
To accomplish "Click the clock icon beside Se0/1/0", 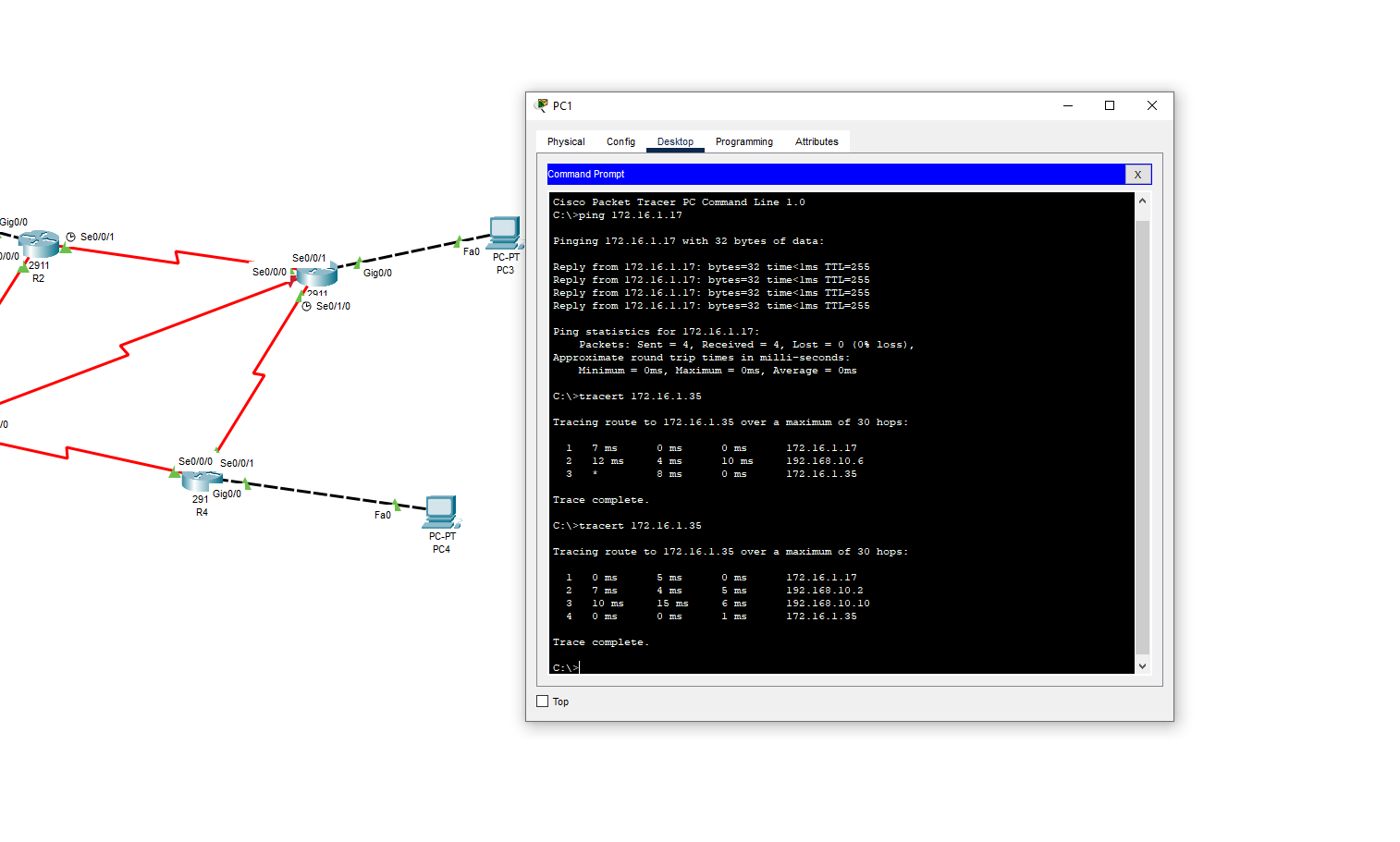I will tap(307, 305).
